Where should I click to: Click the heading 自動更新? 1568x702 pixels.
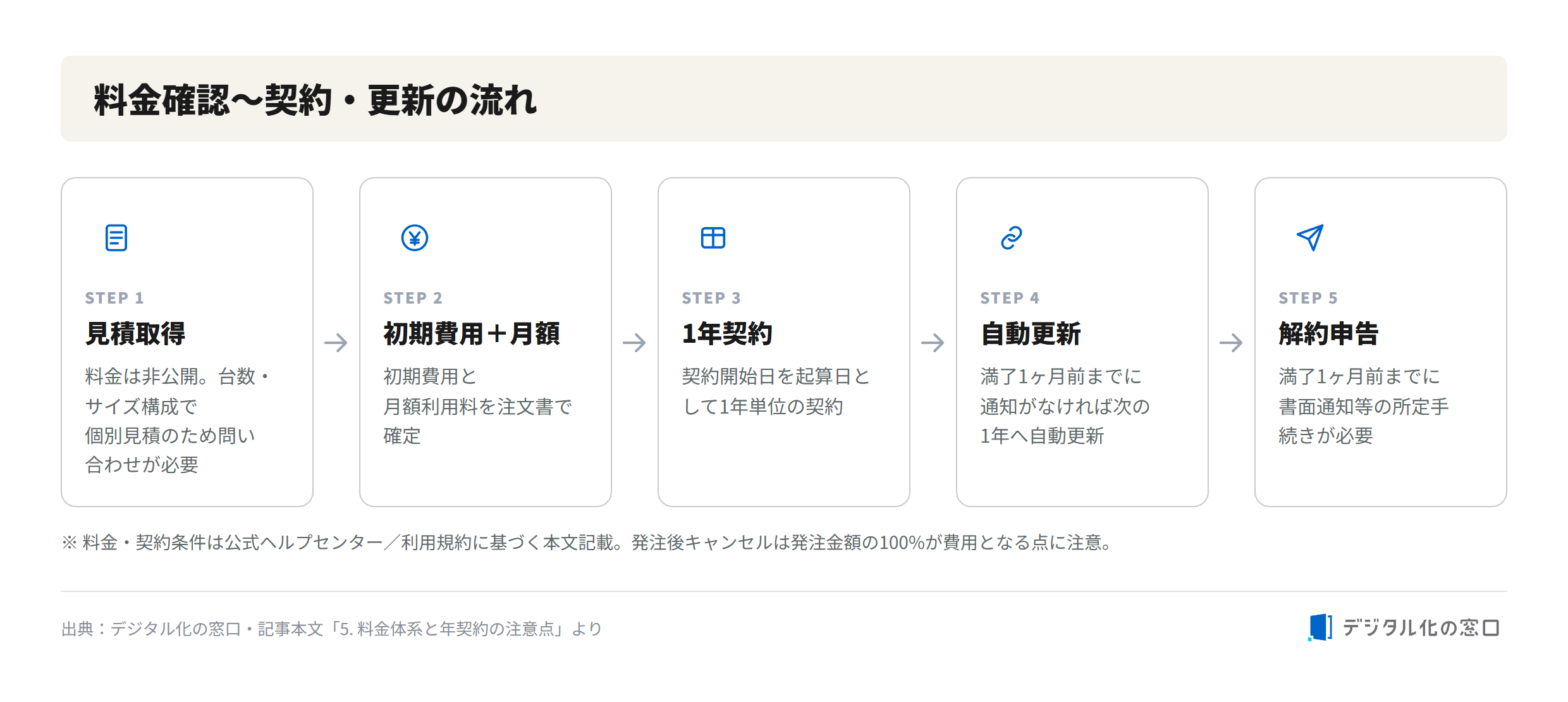coord(1031,333)
